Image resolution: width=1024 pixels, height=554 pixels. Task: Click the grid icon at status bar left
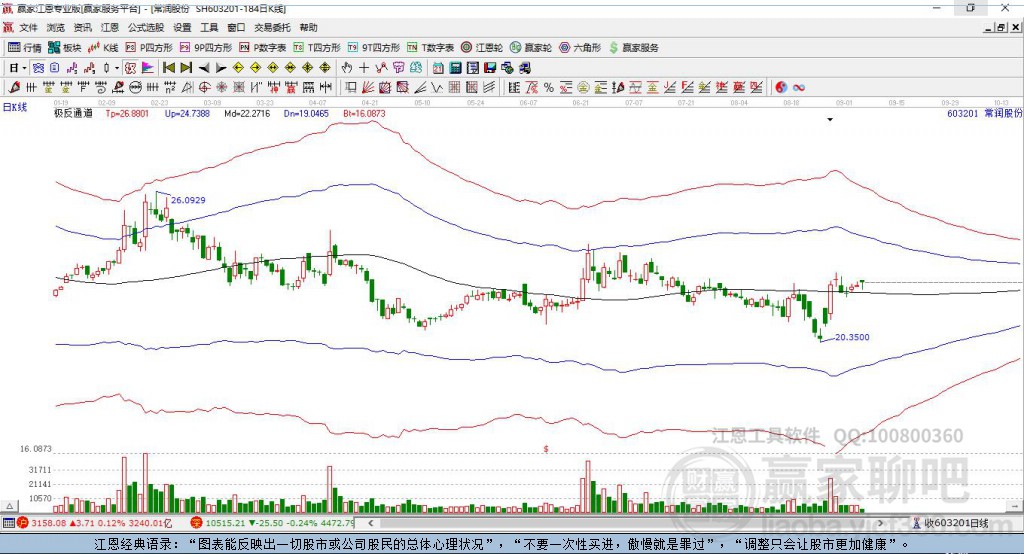coord(8,523)
